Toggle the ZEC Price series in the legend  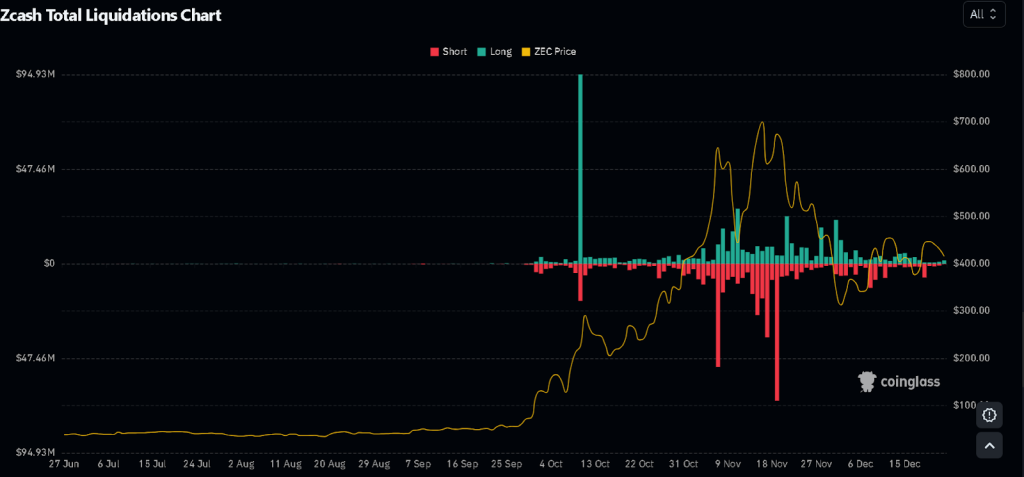(549, 52)
